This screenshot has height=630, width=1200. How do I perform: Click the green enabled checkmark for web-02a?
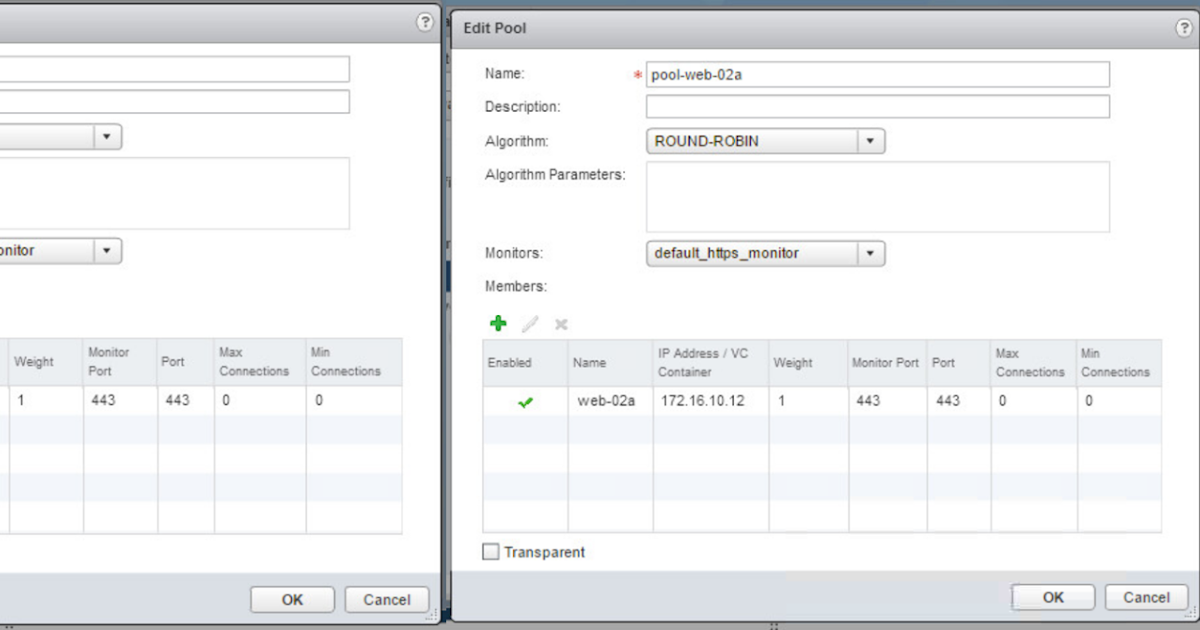[x=523, y=400]
